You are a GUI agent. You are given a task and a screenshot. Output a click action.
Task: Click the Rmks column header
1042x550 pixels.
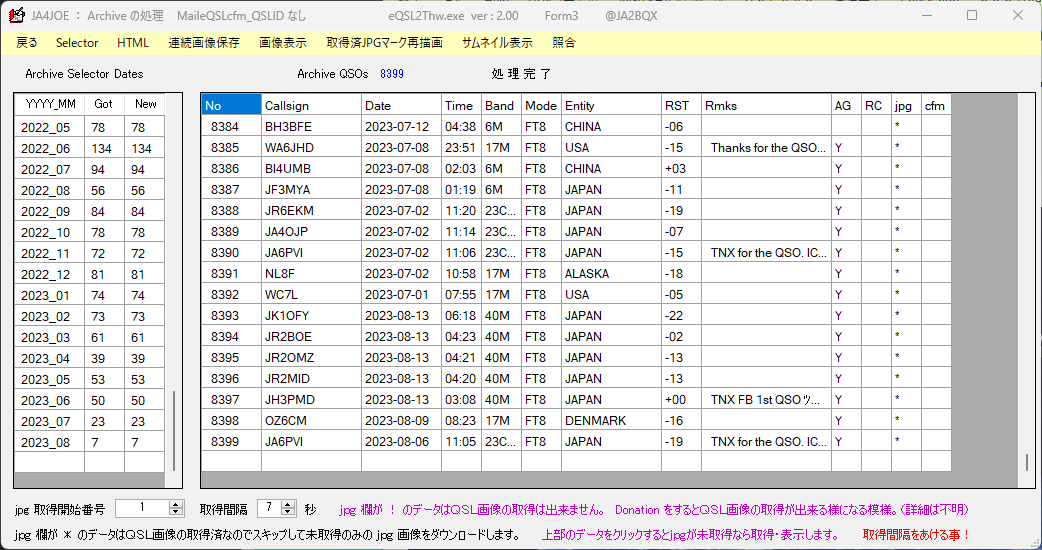tap(766, 105)
